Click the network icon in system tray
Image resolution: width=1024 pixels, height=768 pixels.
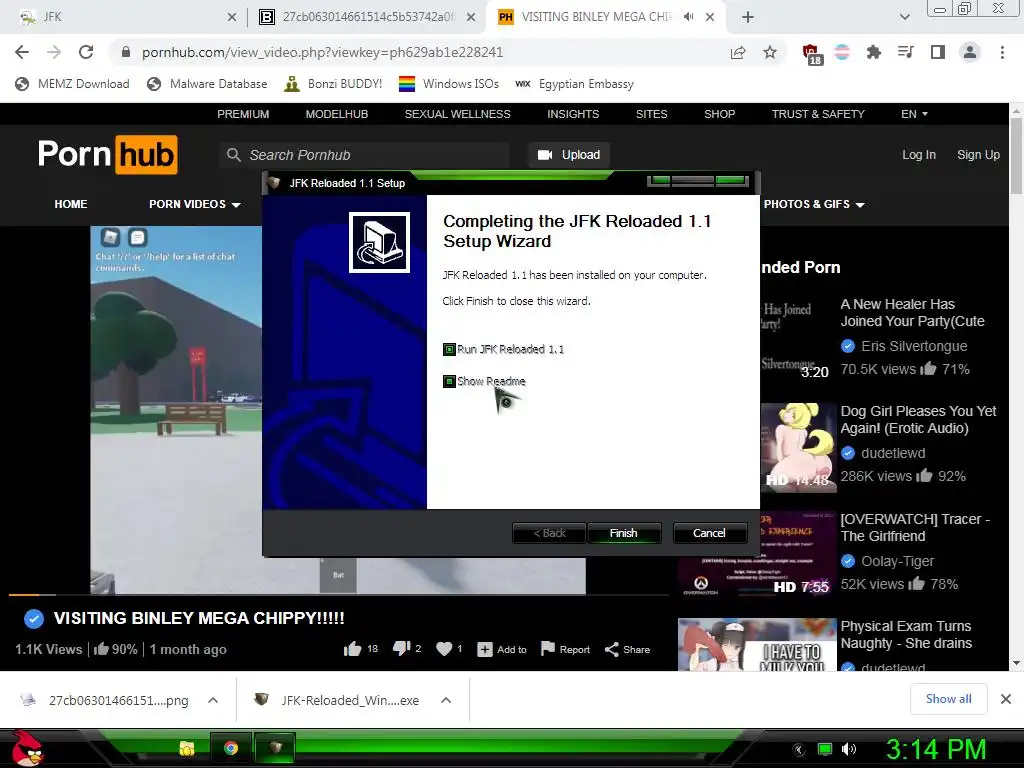[825, 749]
